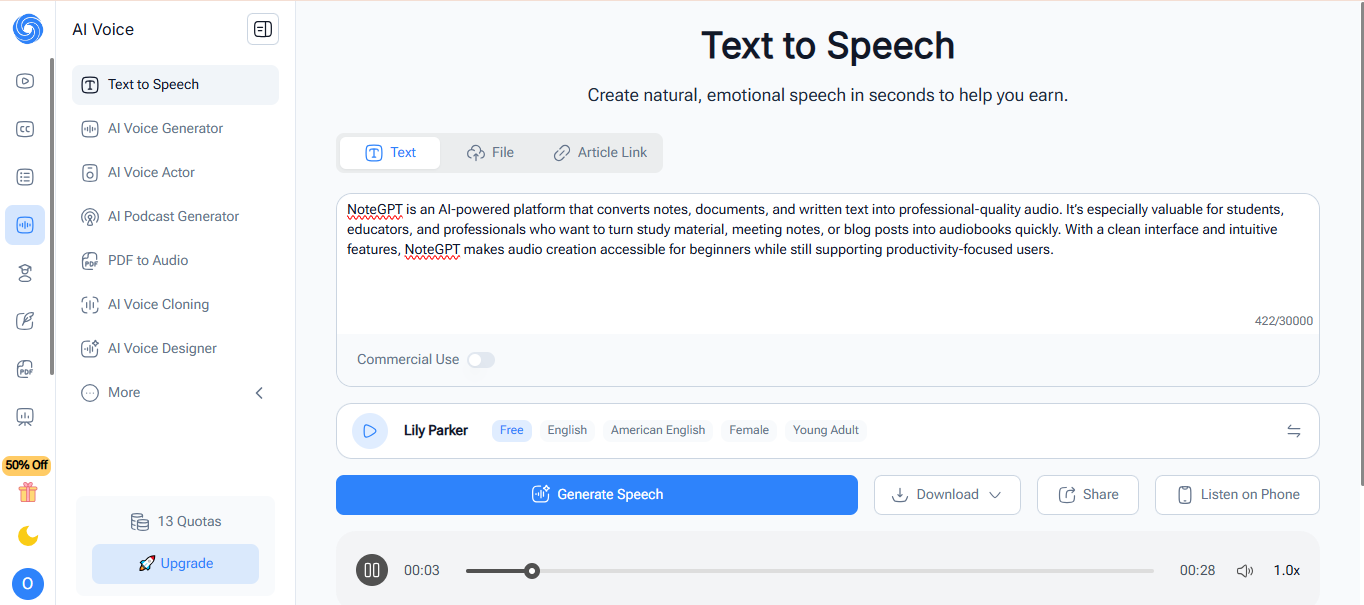This screenshot has height=605, width=1364.
Task: Change the 1.0x playback speed
Action: 1286,570
